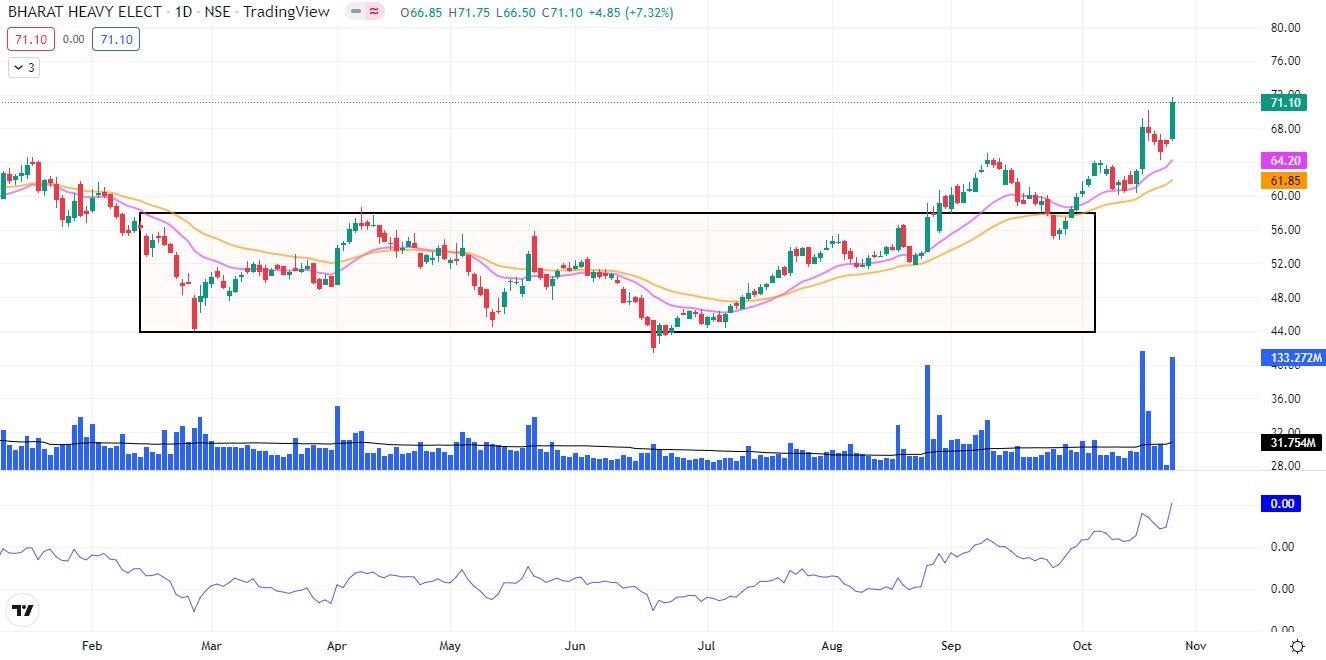
Task: Click the TradingView logo icon
Action: pos(23,610)
